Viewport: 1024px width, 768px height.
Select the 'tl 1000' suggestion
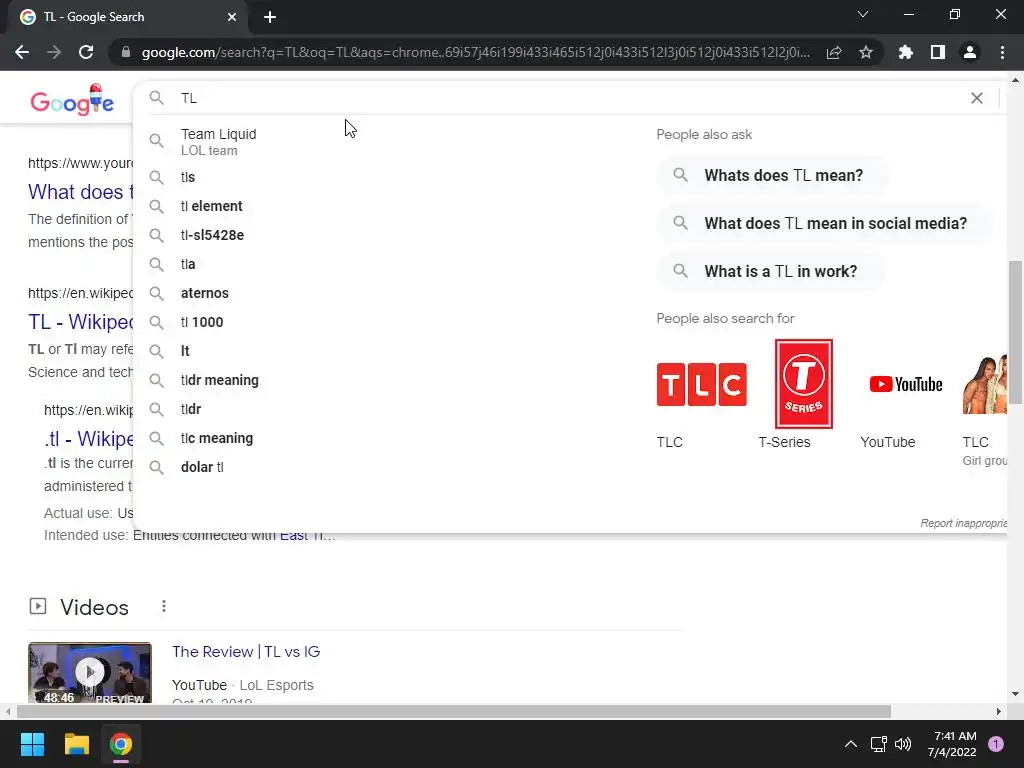click(x=392, y=322)
